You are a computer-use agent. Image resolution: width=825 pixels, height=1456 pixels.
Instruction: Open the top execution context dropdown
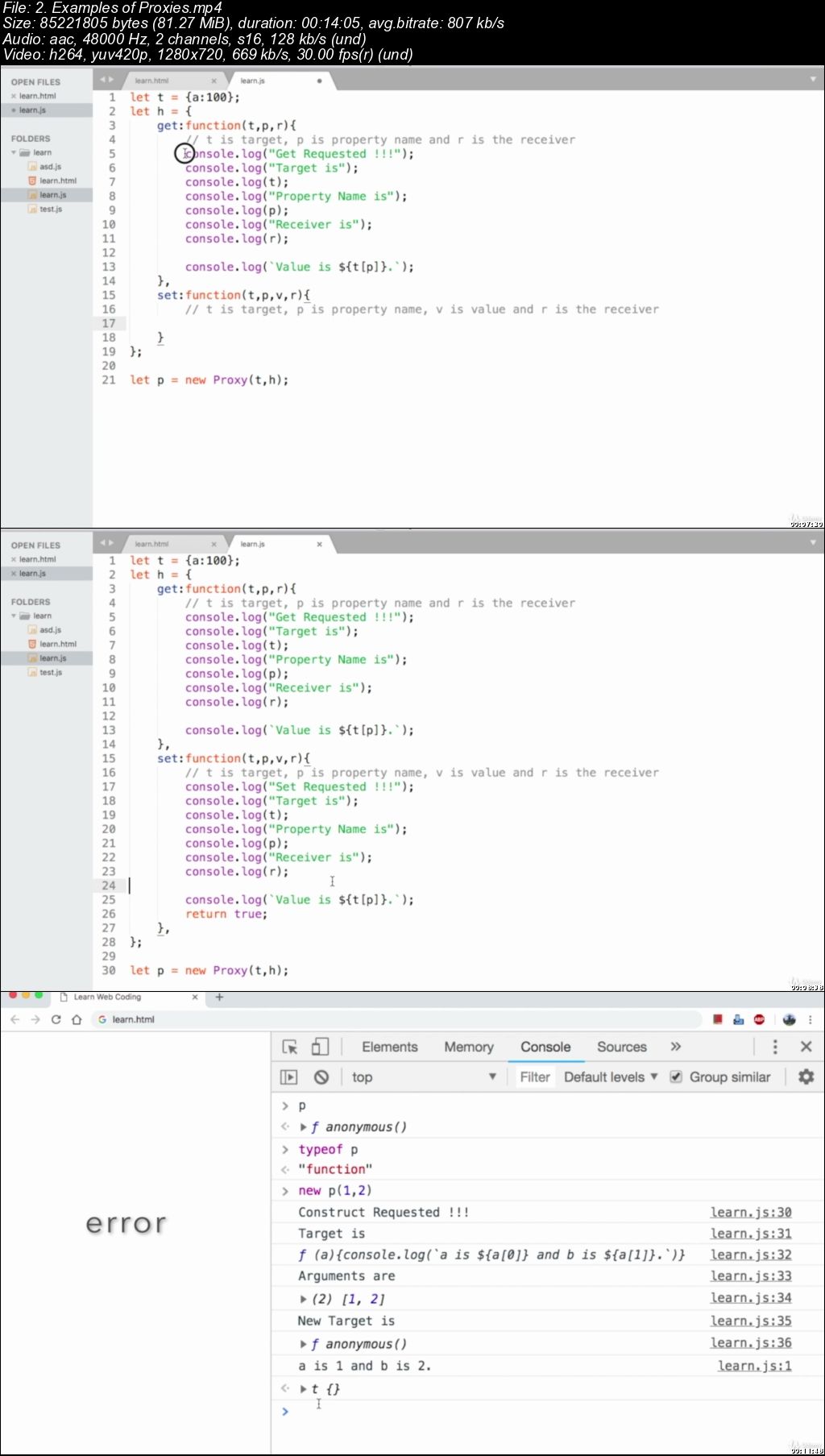pos(424,1076)
